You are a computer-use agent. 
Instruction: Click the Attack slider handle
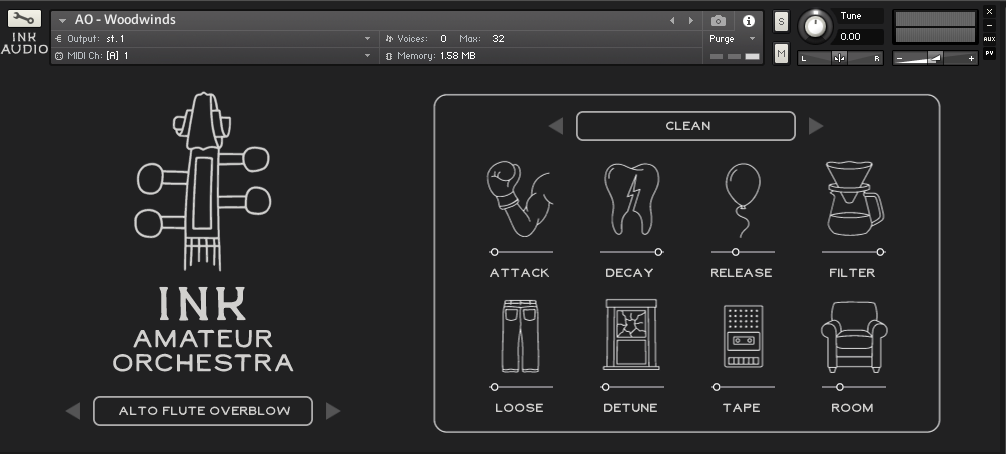click(495, 252)
